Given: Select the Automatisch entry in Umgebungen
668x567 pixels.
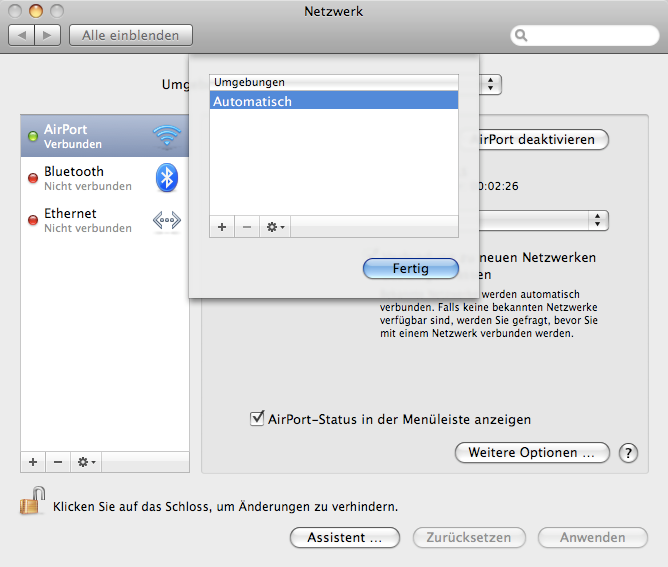Looking at the screenshot, I should [334, 101].
